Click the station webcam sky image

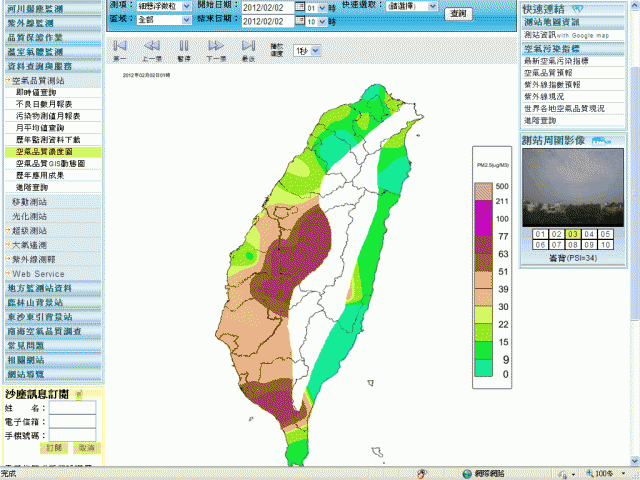[573, 187]
